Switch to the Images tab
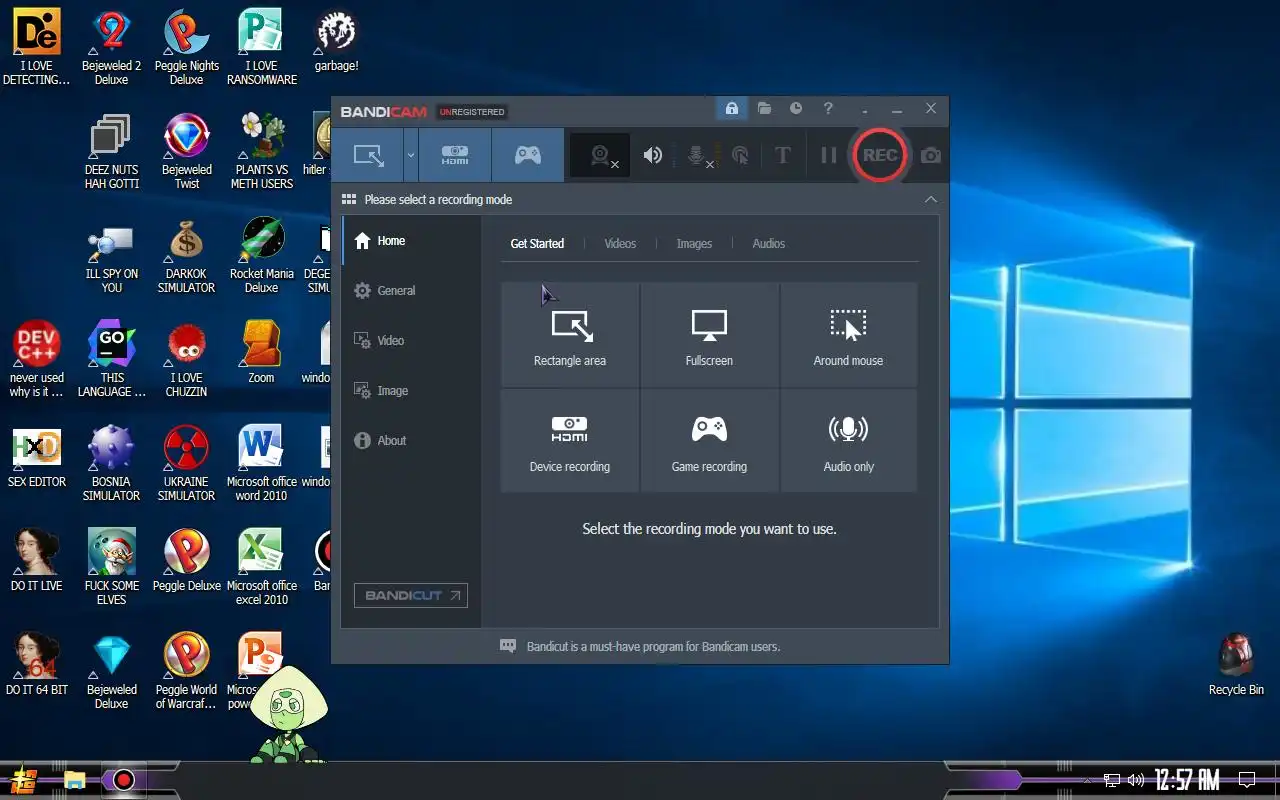Image resolution: width=1280 pixels, height=800 pixels. (694, 243)
